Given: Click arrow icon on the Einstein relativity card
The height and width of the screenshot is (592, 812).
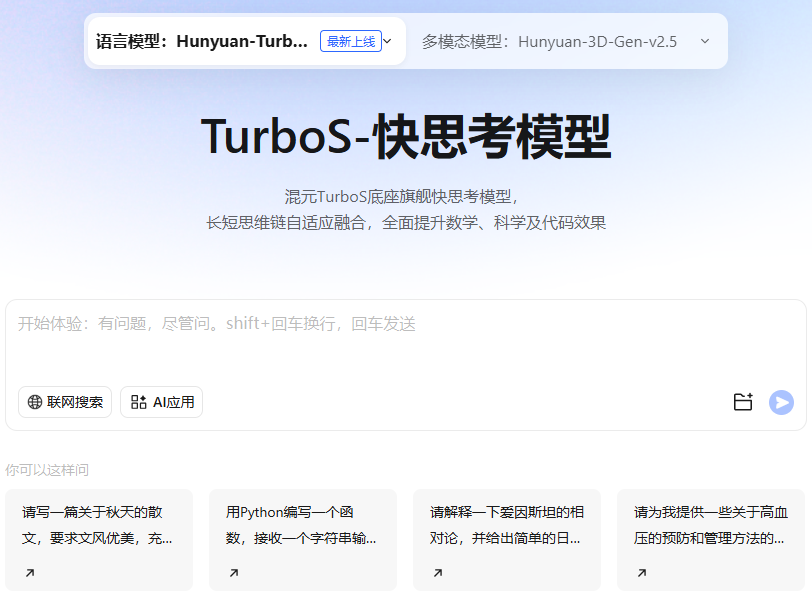Looking at the screenshot, I should (438, 573).
